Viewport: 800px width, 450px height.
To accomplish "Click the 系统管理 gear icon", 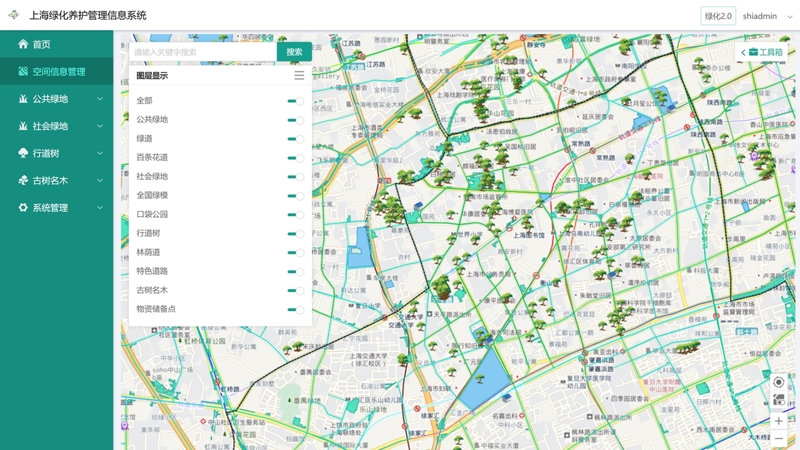I will coord(23,208).
